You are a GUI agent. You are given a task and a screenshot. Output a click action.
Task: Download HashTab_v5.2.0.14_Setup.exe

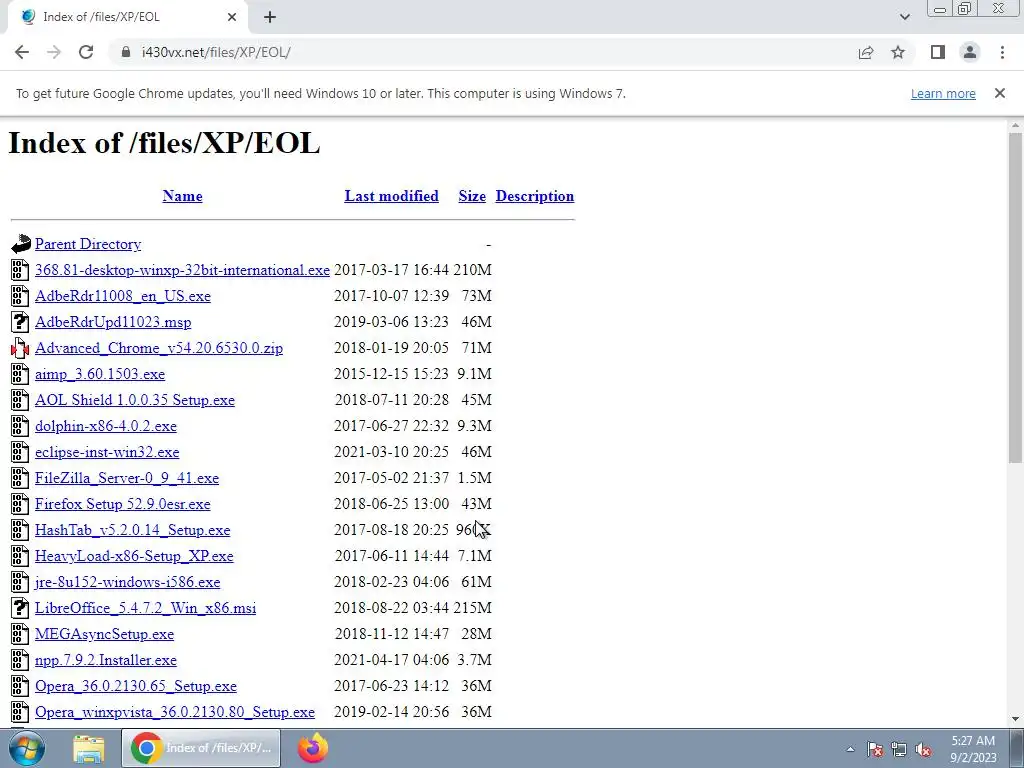pos(133,530)
